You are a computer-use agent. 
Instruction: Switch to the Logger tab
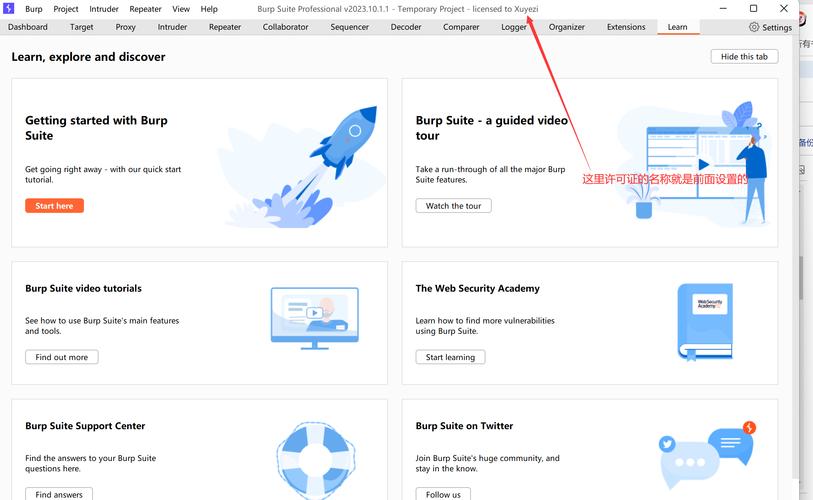[x=514, y=27]
